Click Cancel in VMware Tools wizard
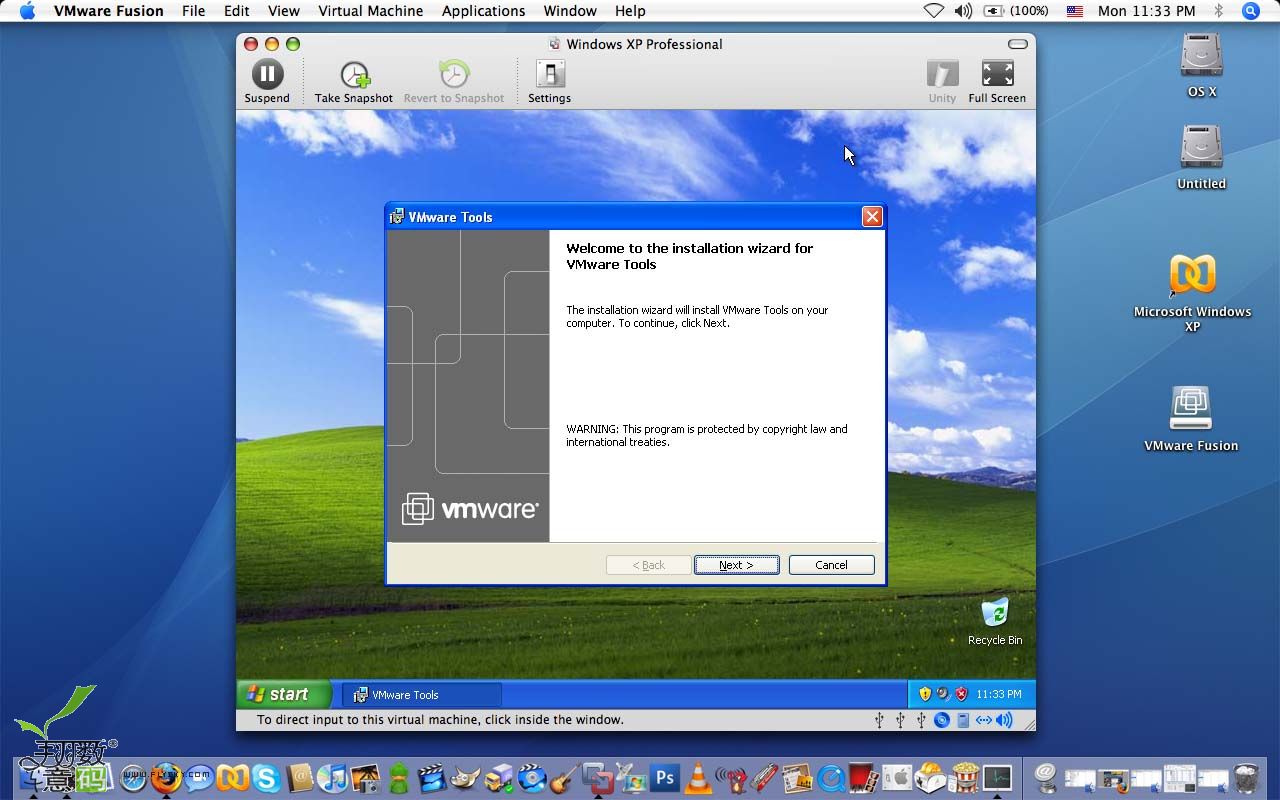The width and height of the screenshot is (1280, 800). (831, 565)
